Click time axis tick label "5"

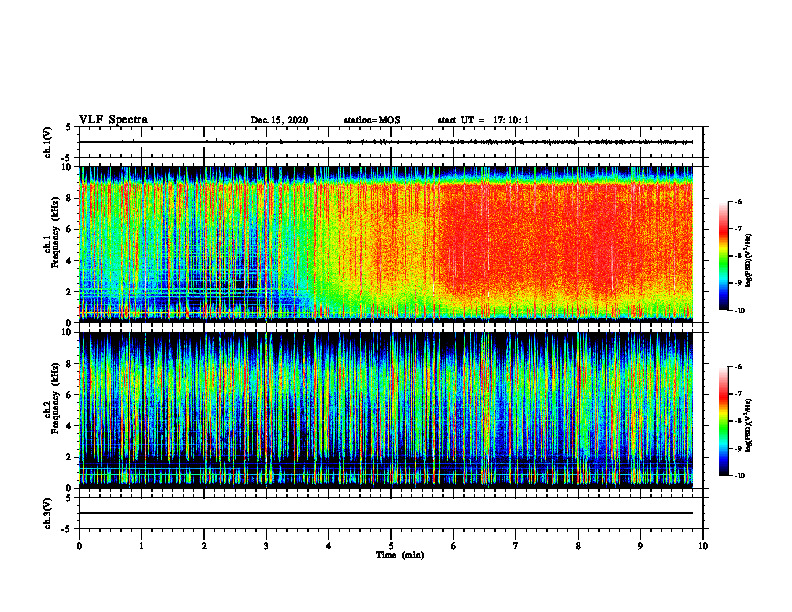click(x=391, y=546)
